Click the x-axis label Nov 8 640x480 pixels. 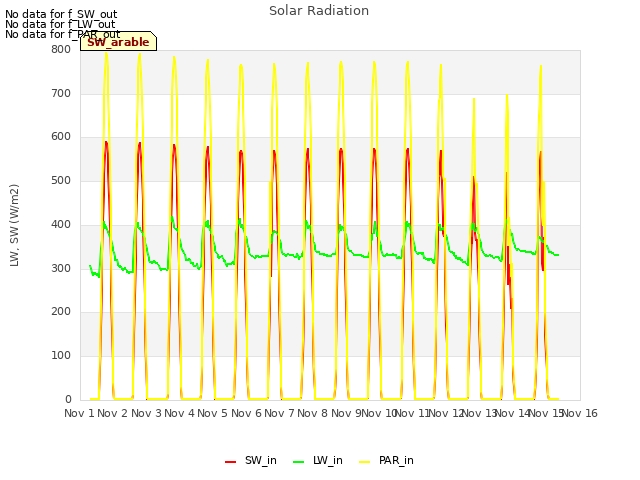312,413
